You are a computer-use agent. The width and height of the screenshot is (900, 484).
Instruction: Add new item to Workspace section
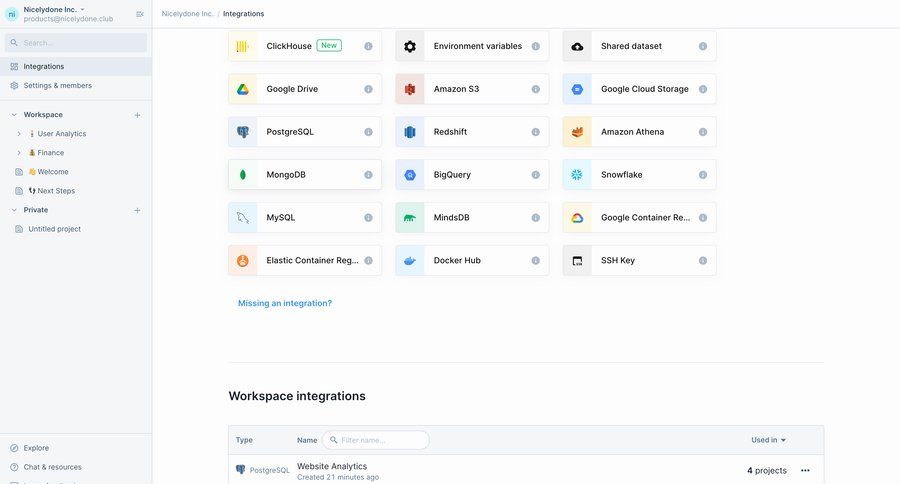[137, 115]
